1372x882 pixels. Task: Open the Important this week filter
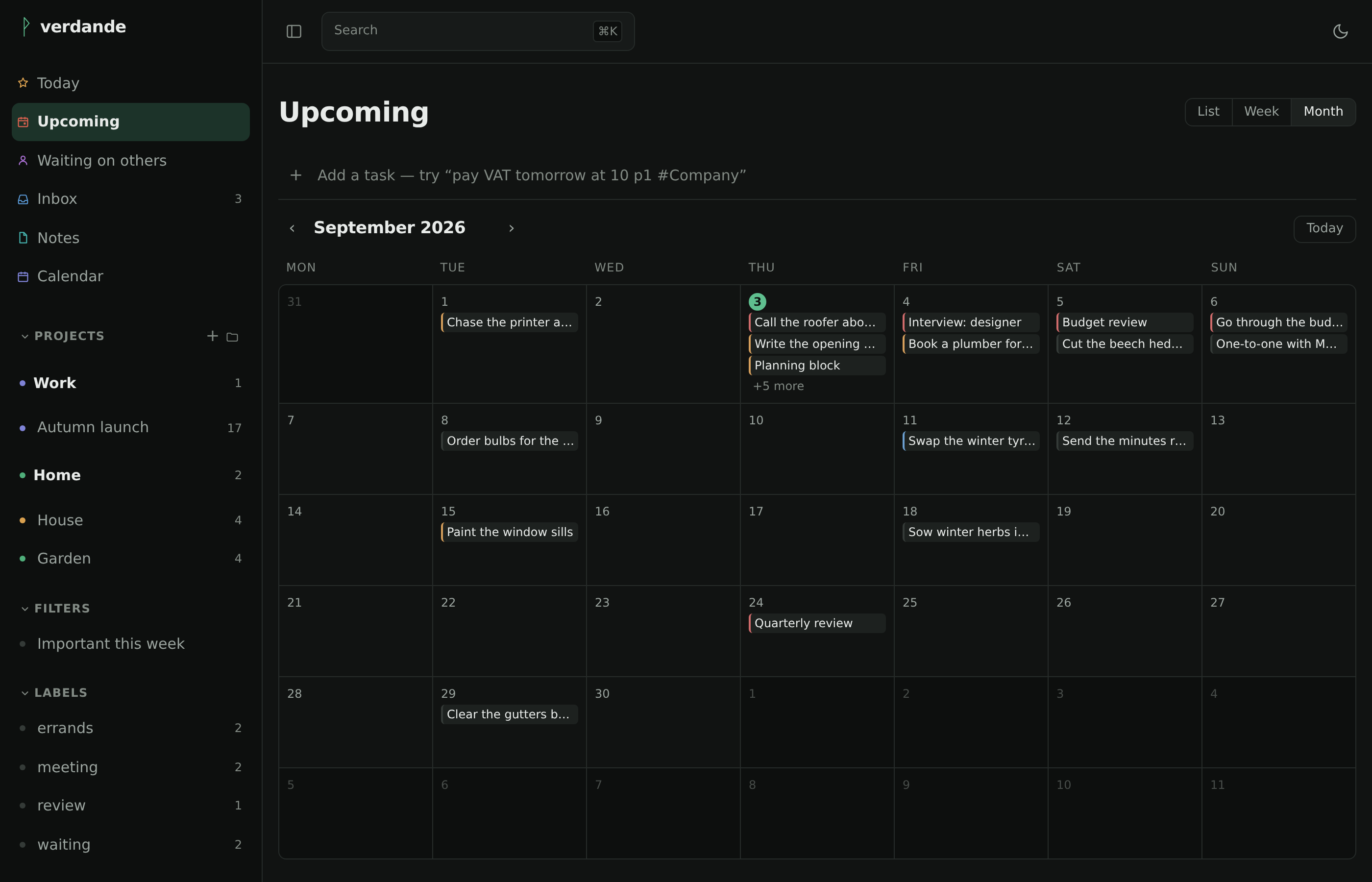click(x=130, y=644)
